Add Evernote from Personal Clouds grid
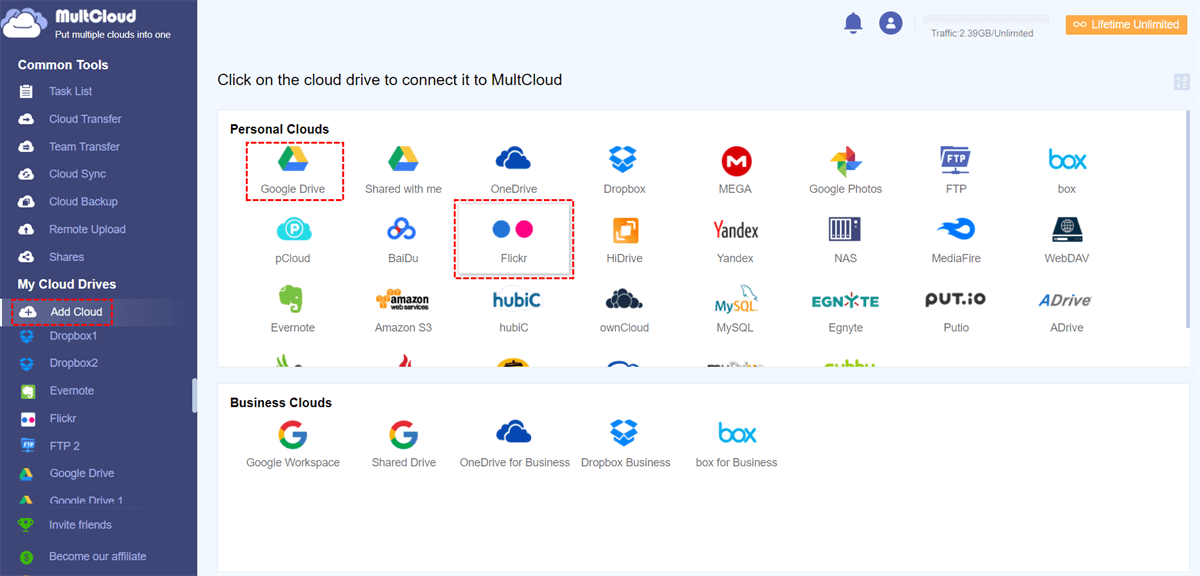 [293, 309]
